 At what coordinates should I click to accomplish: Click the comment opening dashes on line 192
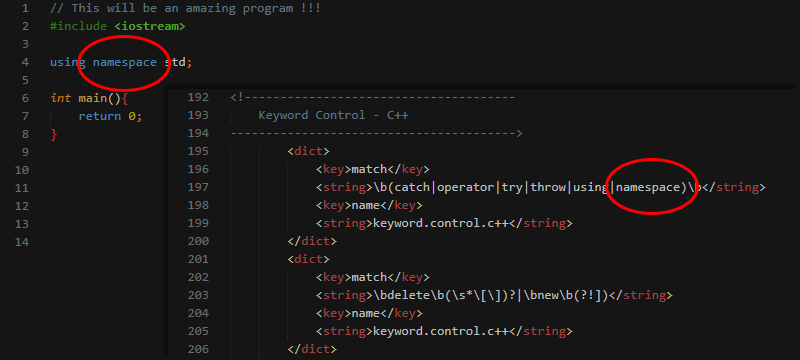pos(372,97)
